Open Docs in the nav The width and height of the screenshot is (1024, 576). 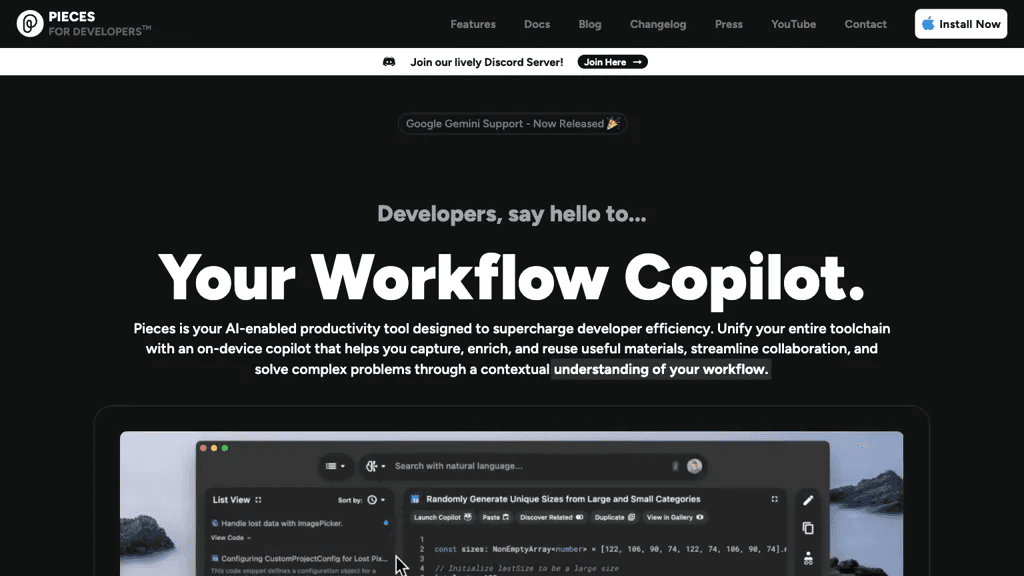coord(537,24)
